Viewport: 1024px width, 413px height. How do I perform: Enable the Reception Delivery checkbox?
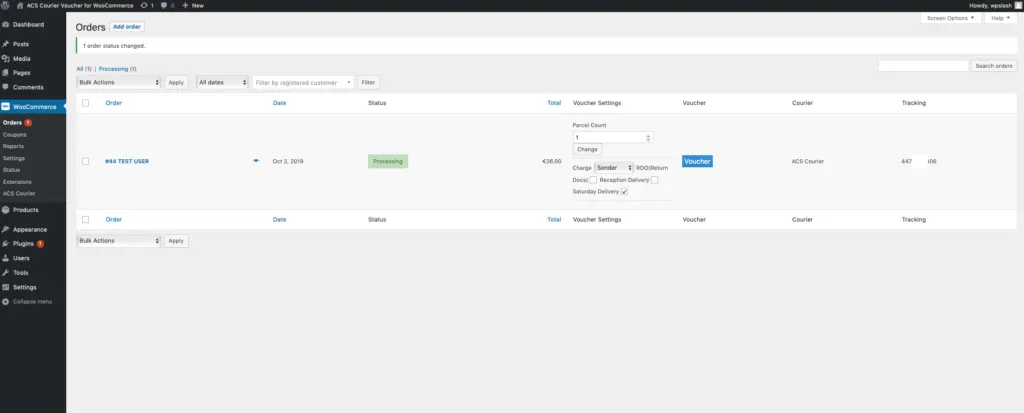coord(654,180)
